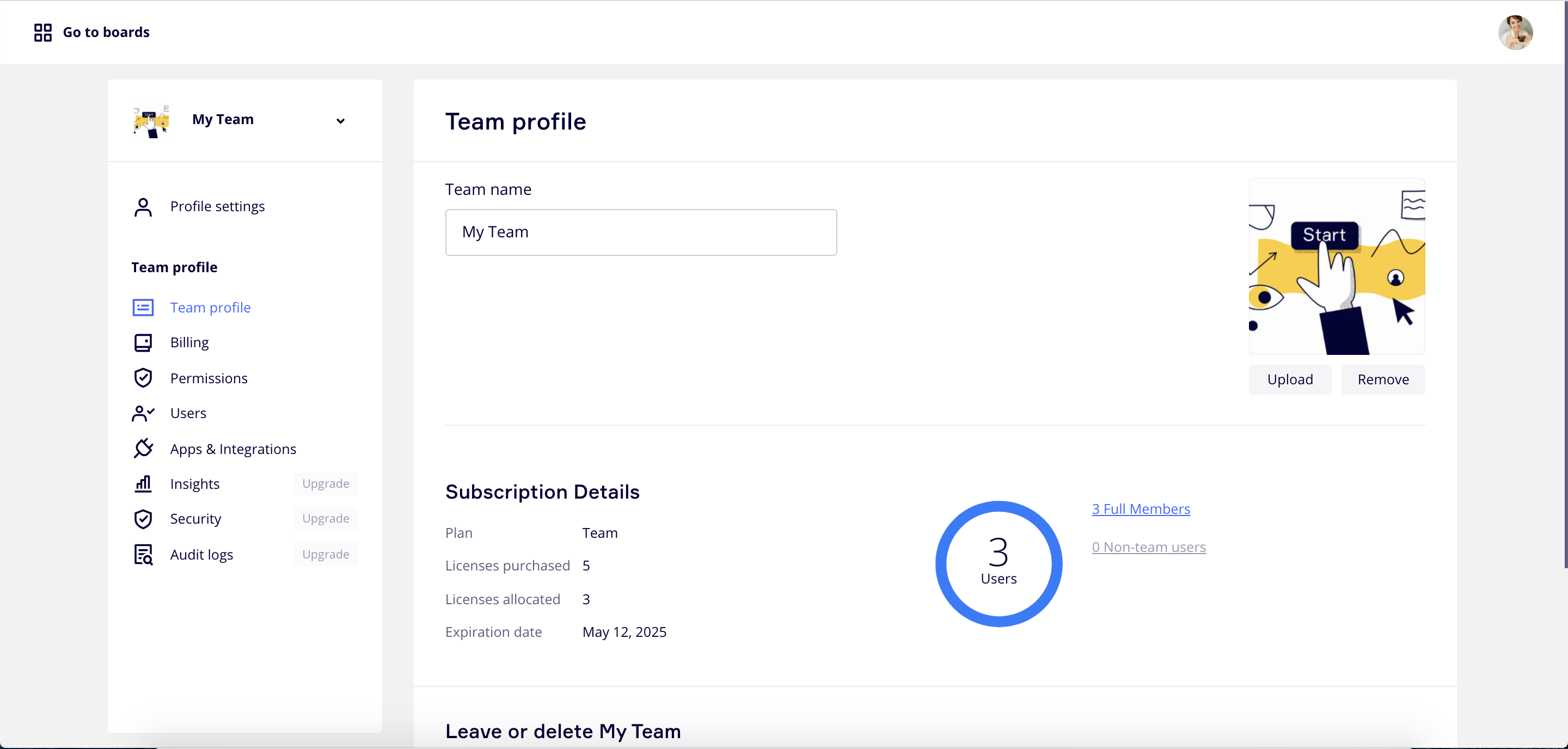
Task: Click the team image thumbnail
Action: (x=1336, y=267)
